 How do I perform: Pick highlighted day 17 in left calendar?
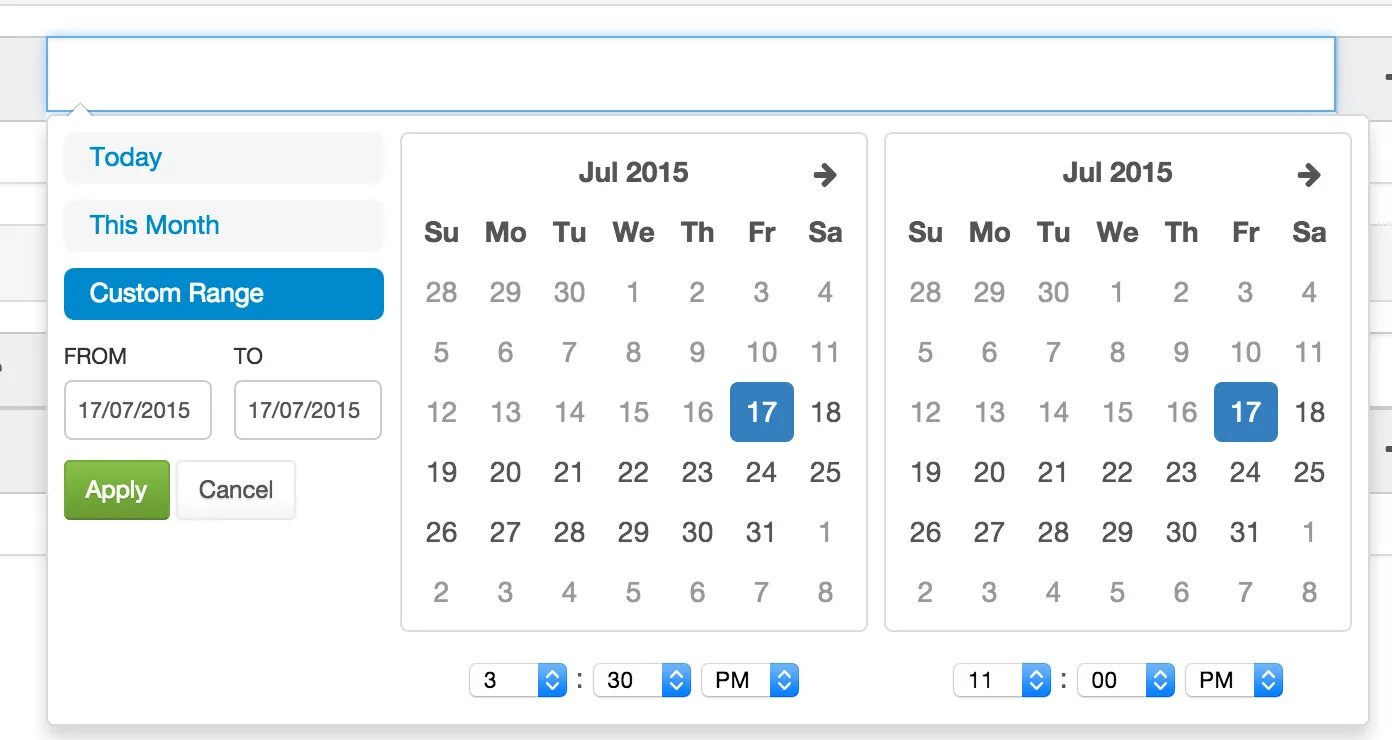point(762,412)
